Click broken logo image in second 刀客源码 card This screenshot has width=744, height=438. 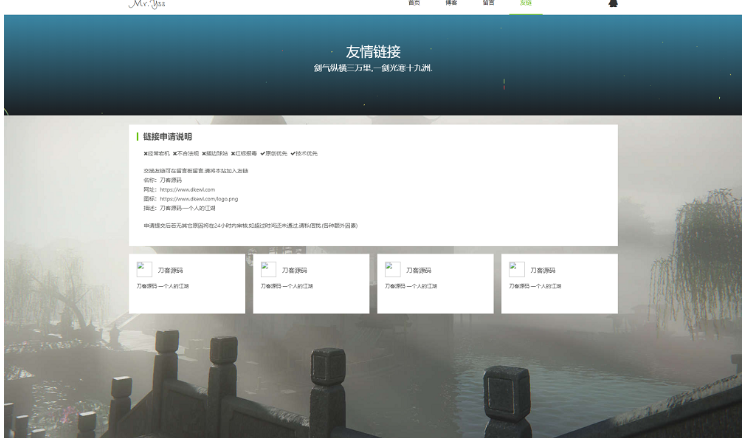click(269, 269)
